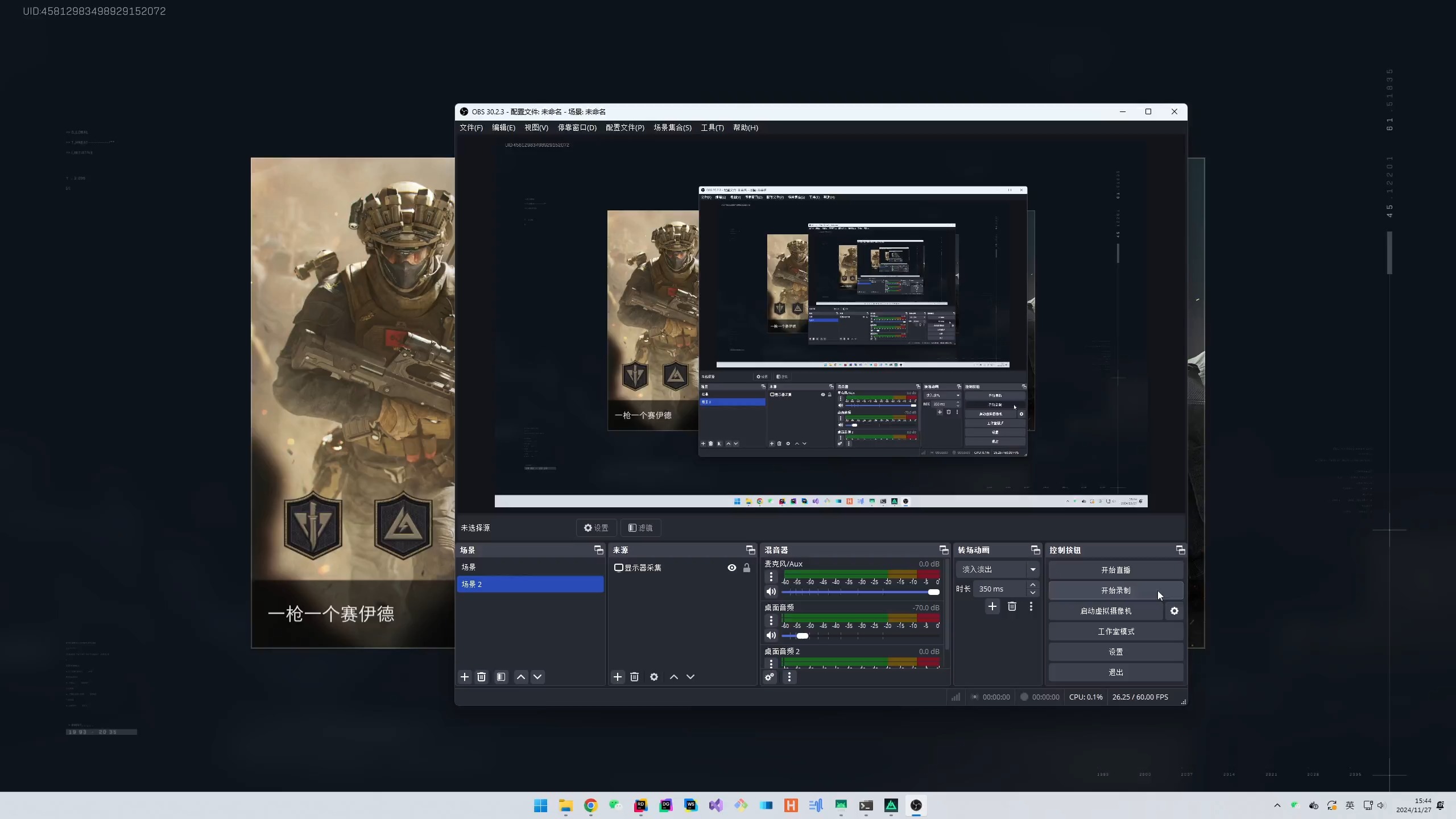
Task: Move the selected scene up with arrow icon
Action: pos(520,677)
